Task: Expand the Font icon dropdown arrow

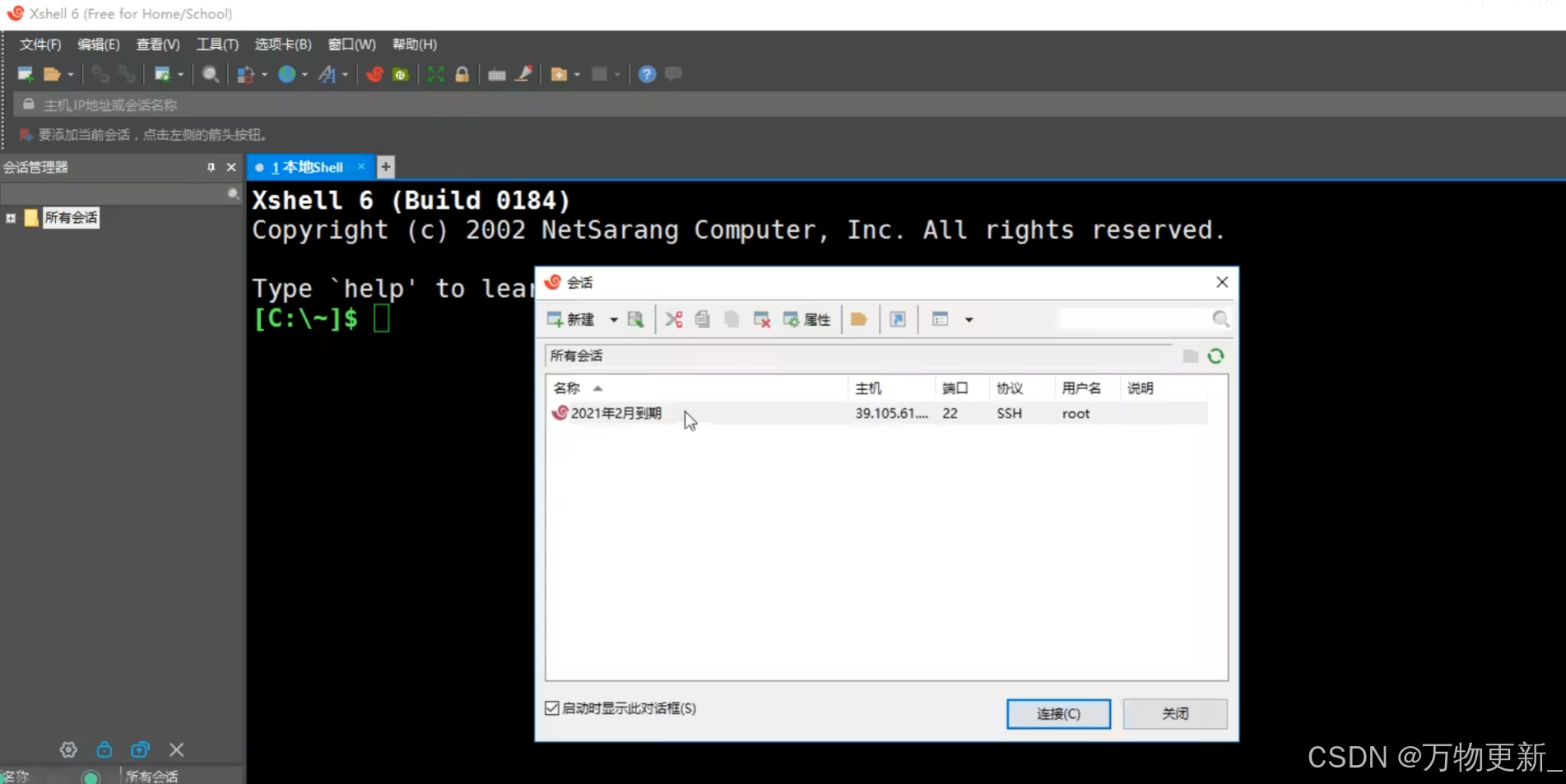Action: 345,74
